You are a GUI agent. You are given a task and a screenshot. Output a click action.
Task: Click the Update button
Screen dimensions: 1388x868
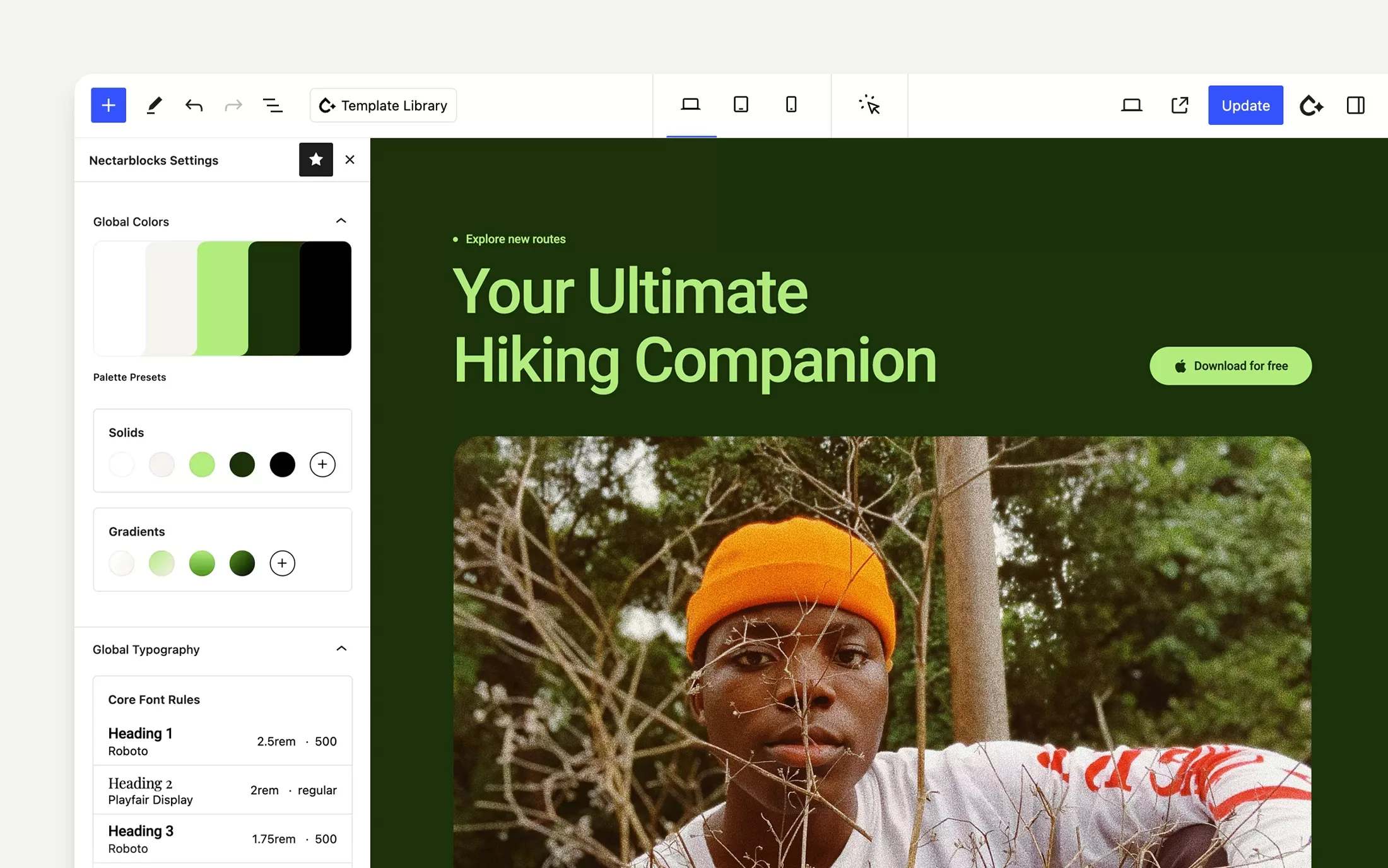pos(1245,105)
